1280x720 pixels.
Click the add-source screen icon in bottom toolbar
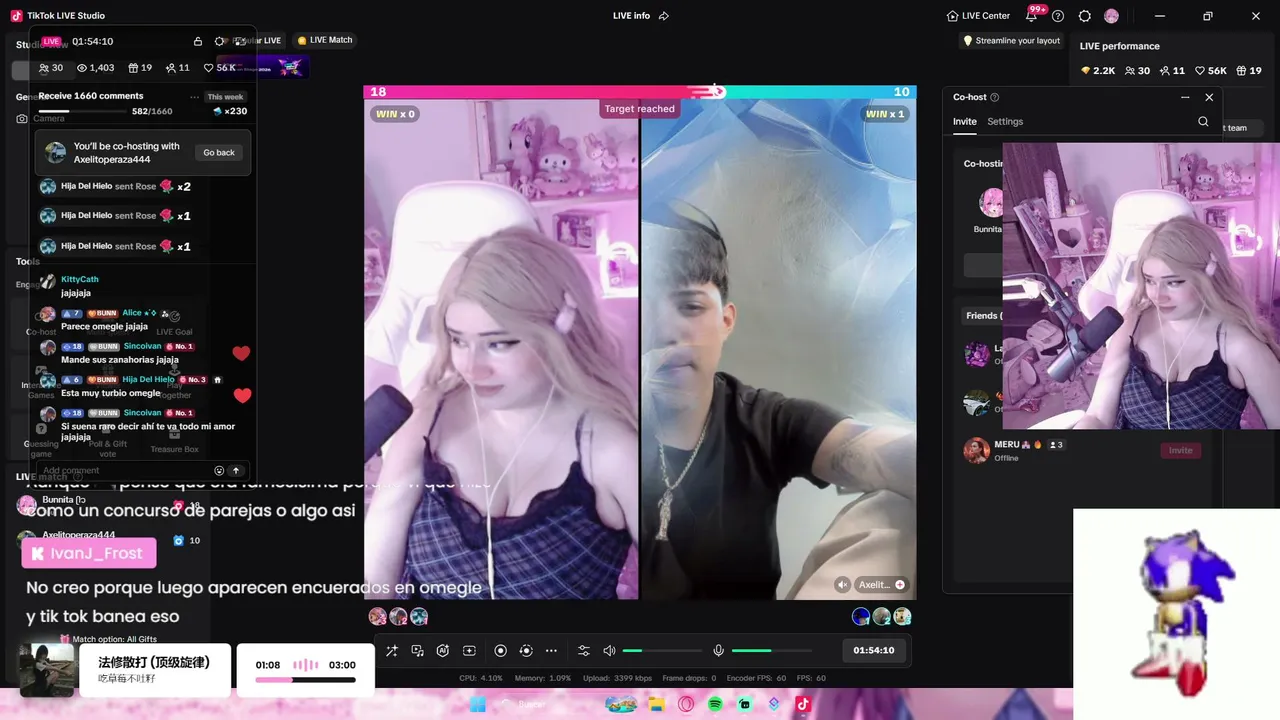(x=469, y=651)
